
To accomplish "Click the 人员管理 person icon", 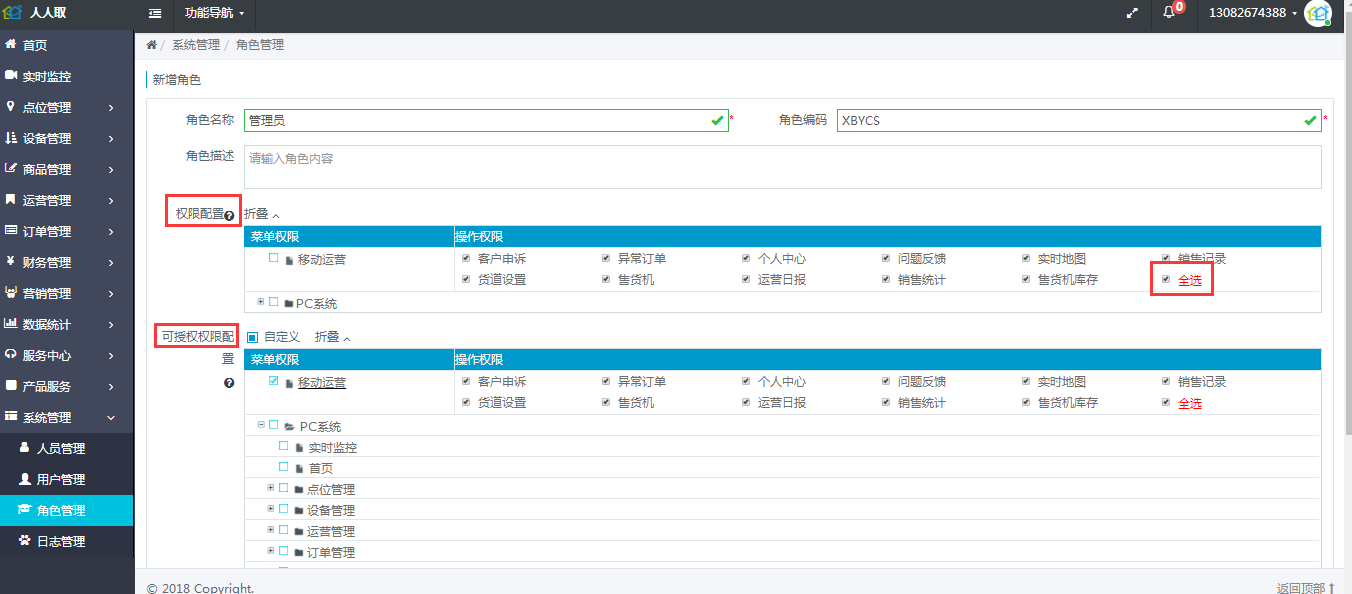I will click(25, 447).
